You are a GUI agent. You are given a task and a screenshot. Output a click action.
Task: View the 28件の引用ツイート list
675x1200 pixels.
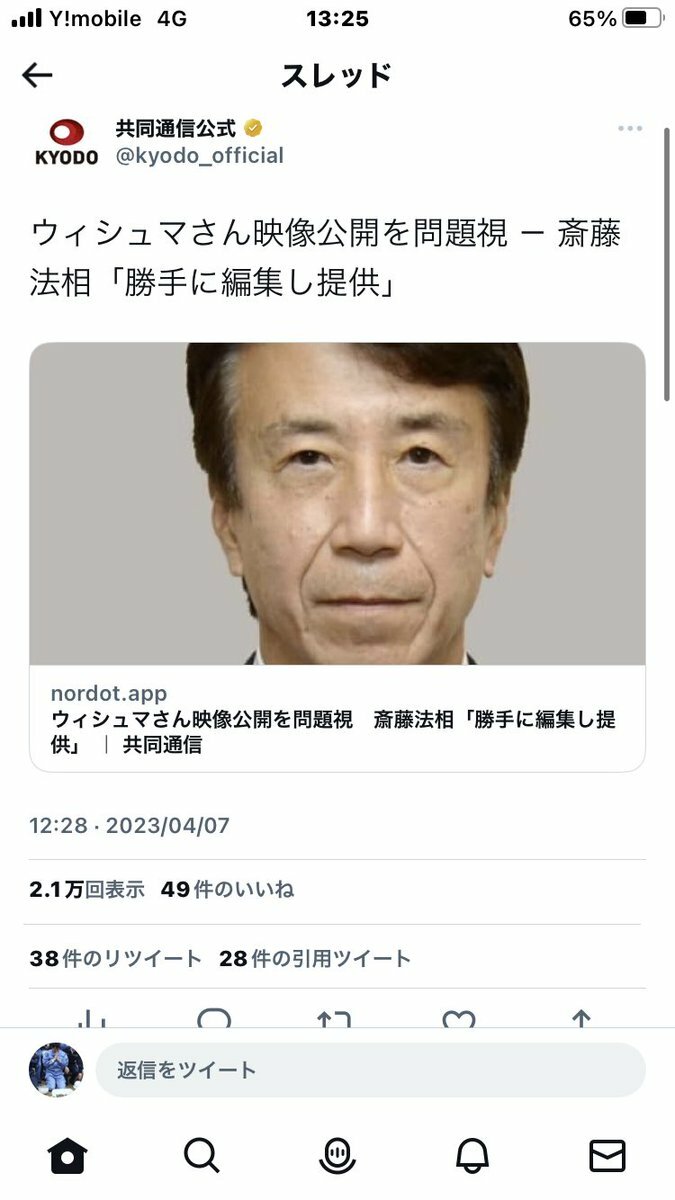(x=315, y=958)
